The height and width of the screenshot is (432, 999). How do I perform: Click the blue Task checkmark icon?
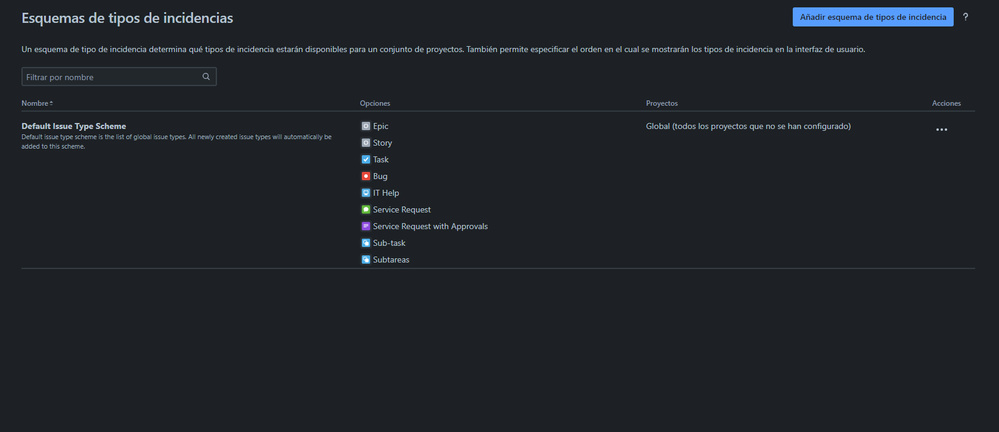[366, 159]
